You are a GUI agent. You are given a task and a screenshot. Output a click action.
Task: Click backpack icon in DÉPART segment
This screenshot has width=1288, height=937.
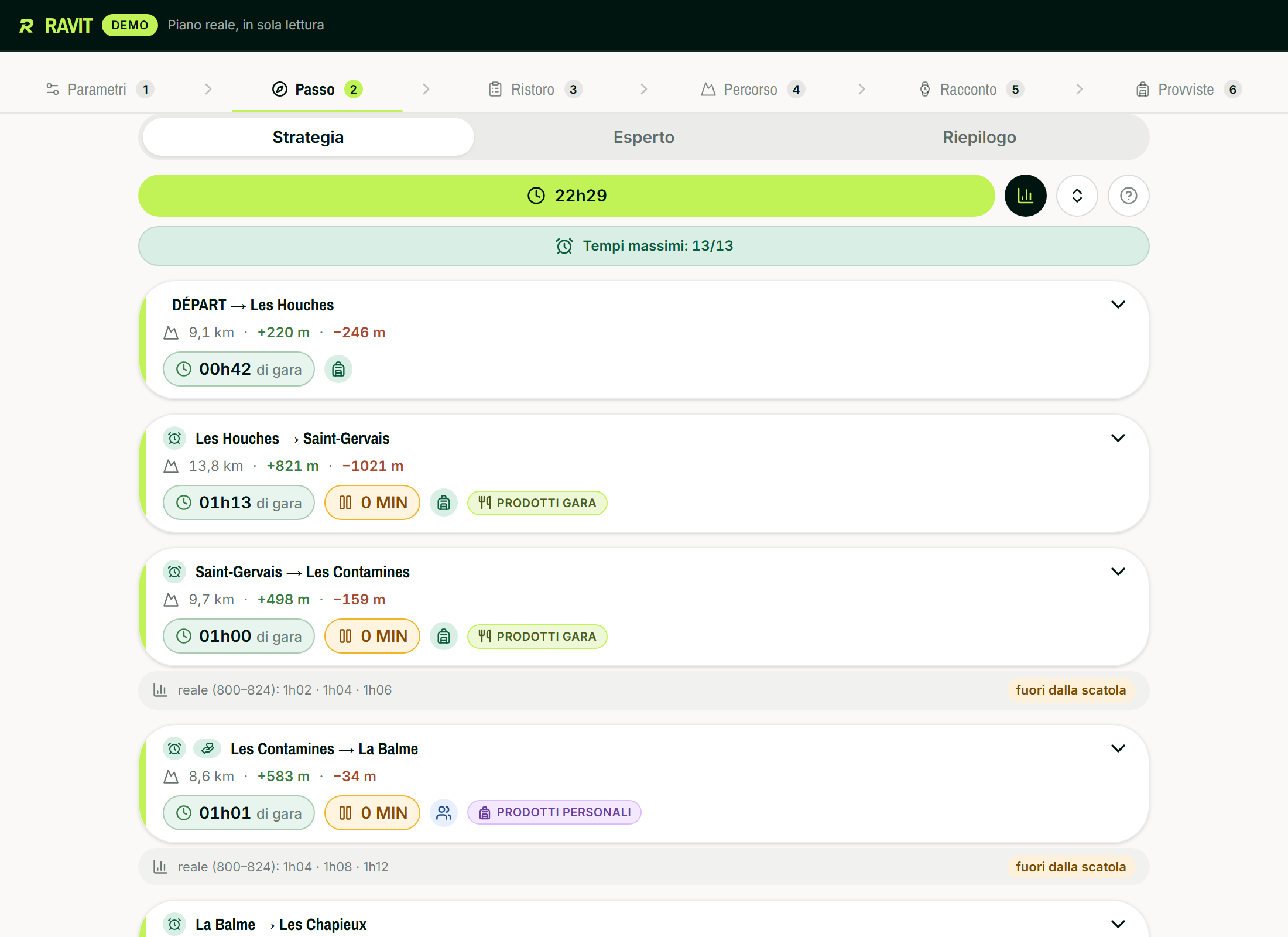338,370
